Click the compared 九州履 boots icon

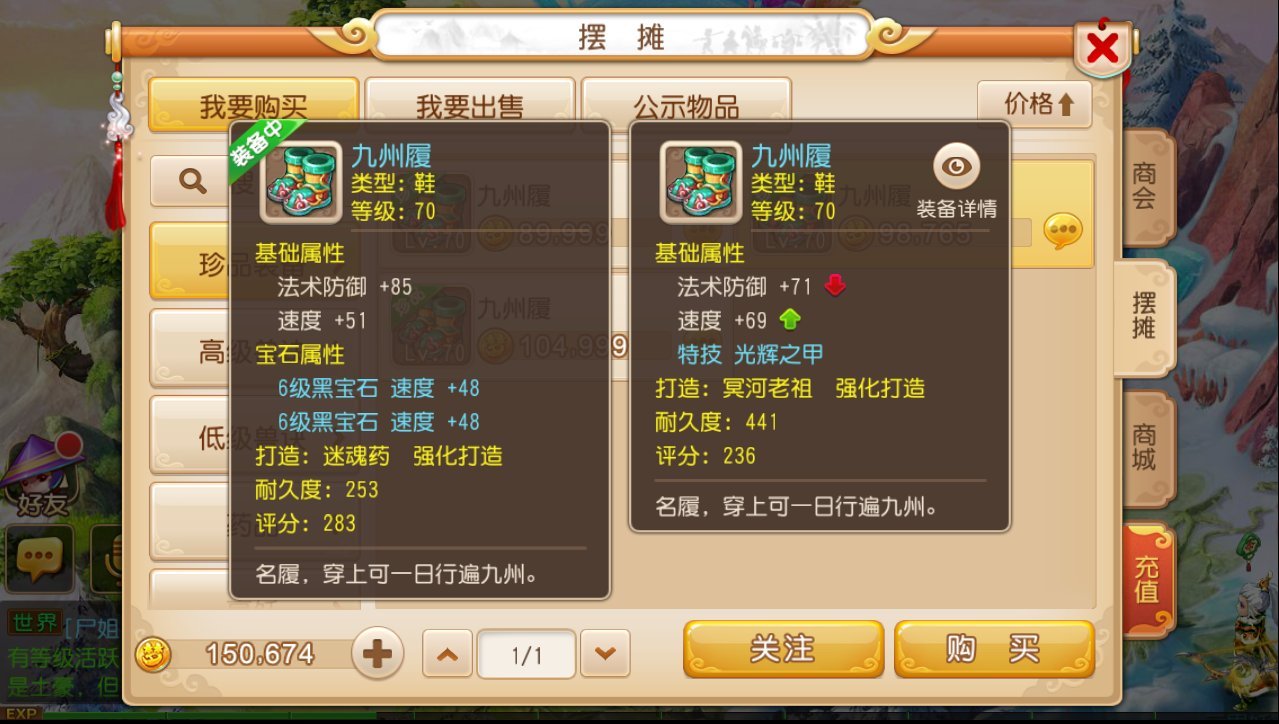pos(701,182)
